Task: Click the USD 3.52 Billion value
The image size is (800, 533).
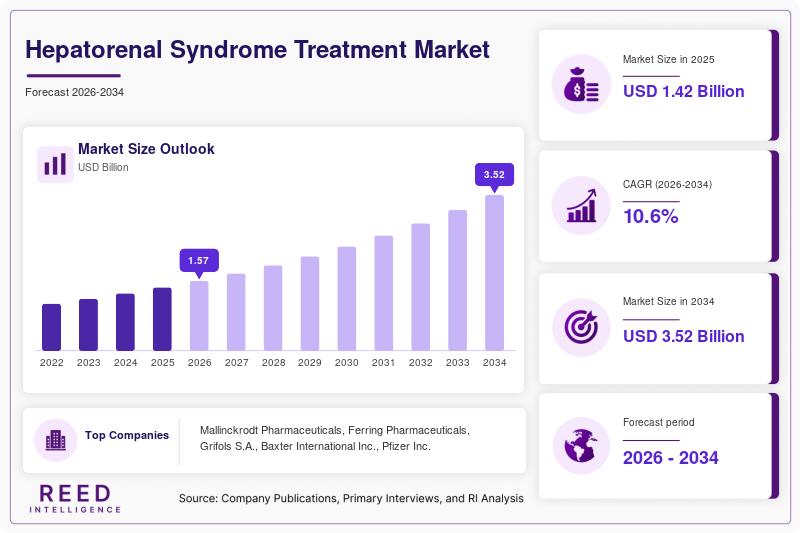Action: 684,336
